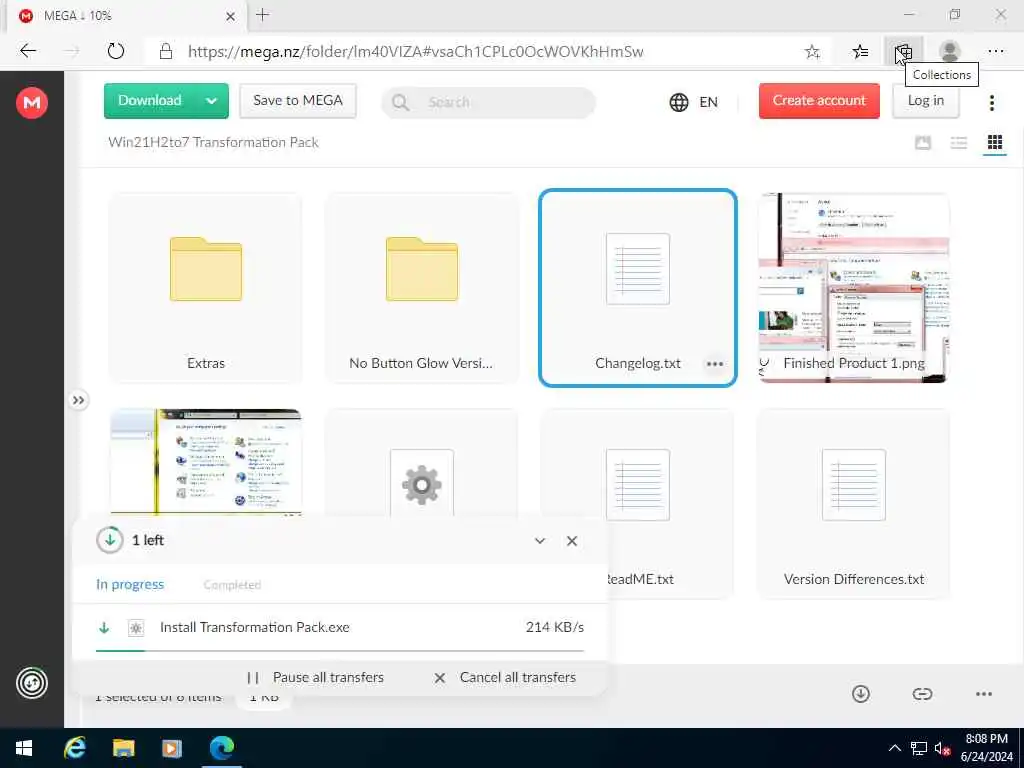Open Internet Explorer from taskbar
1024x768 pixels.
tap(74, 748)
